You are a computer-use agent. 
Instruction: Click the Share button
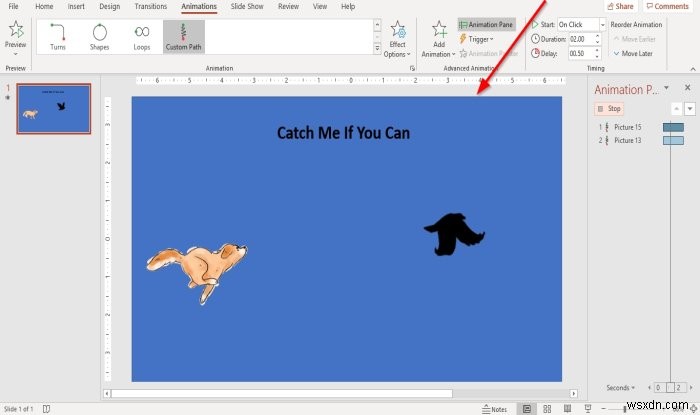[x=621, y=6]
